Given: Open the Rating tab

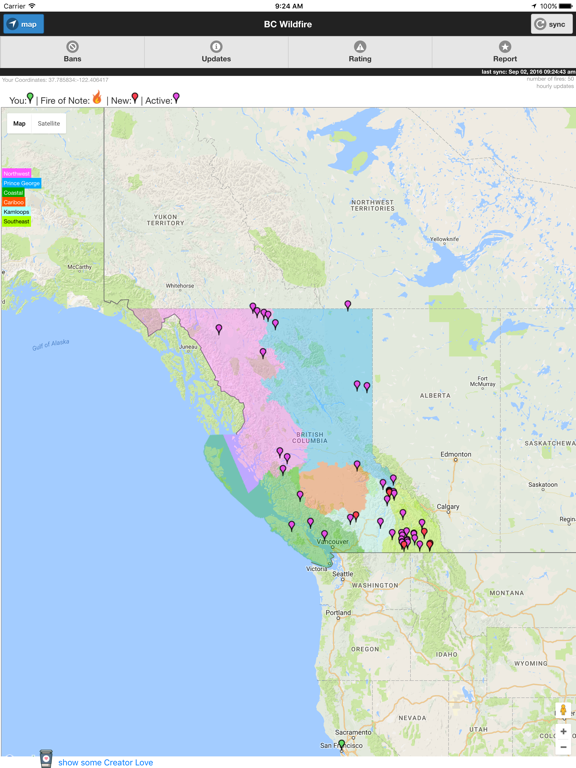Looking at the screenshot, I should [360, 52].
